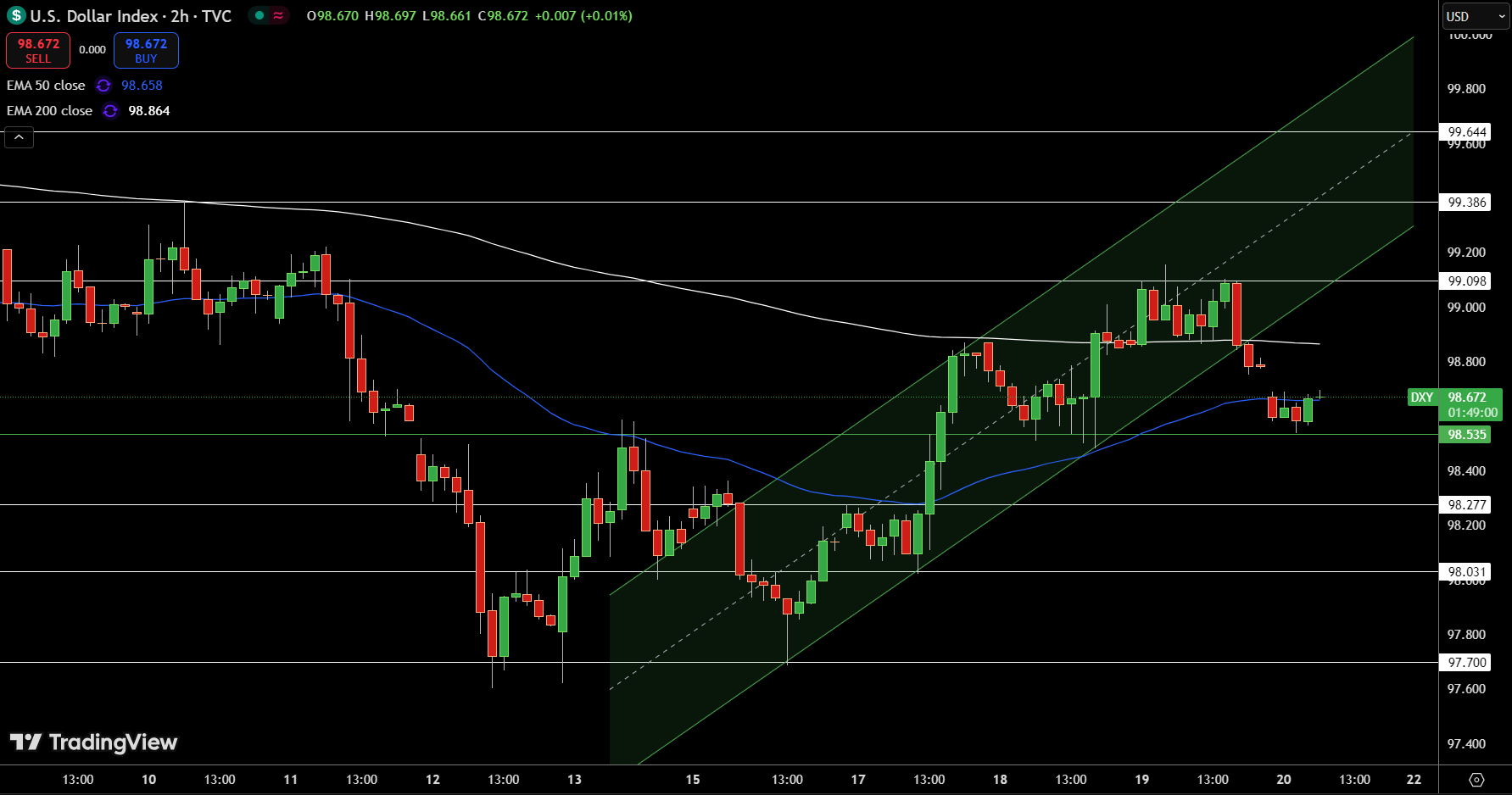1512x795 pixels.
Task: Select the EMA 50 close indicator label
Action: (x=46, y=86)
